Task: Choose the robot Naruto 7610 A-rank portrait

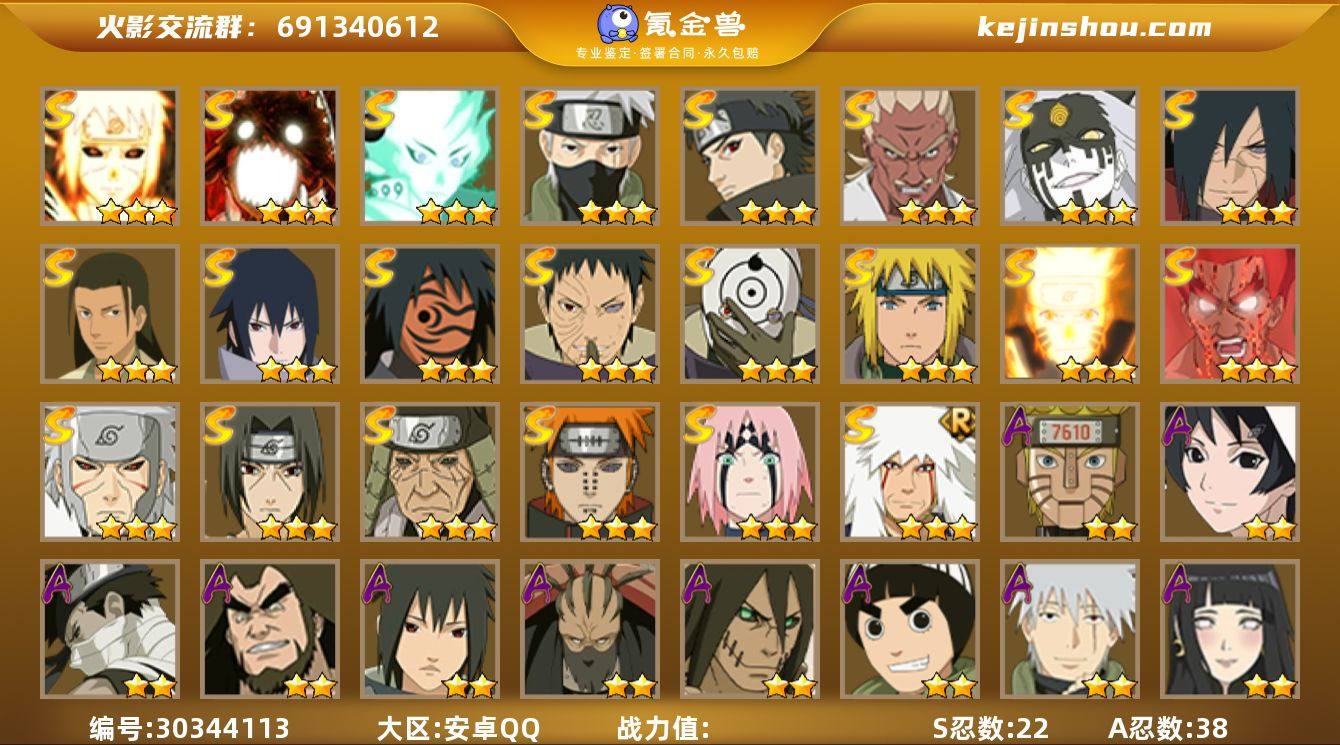Action: click(1069, 472)
